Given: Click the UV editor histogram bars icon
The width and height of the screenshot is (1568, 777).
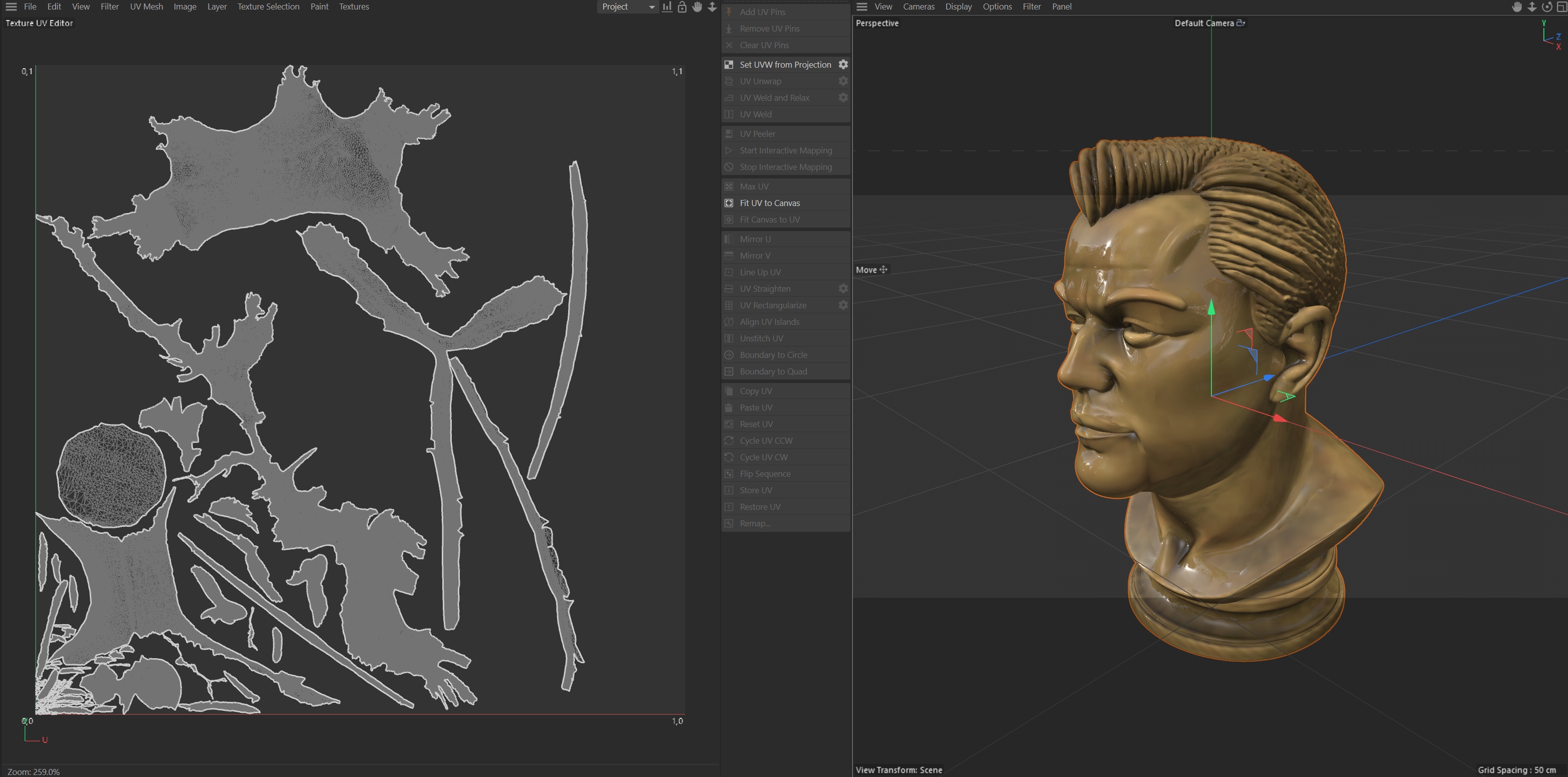Looking at the screenshot, I should tap(667, 7).
